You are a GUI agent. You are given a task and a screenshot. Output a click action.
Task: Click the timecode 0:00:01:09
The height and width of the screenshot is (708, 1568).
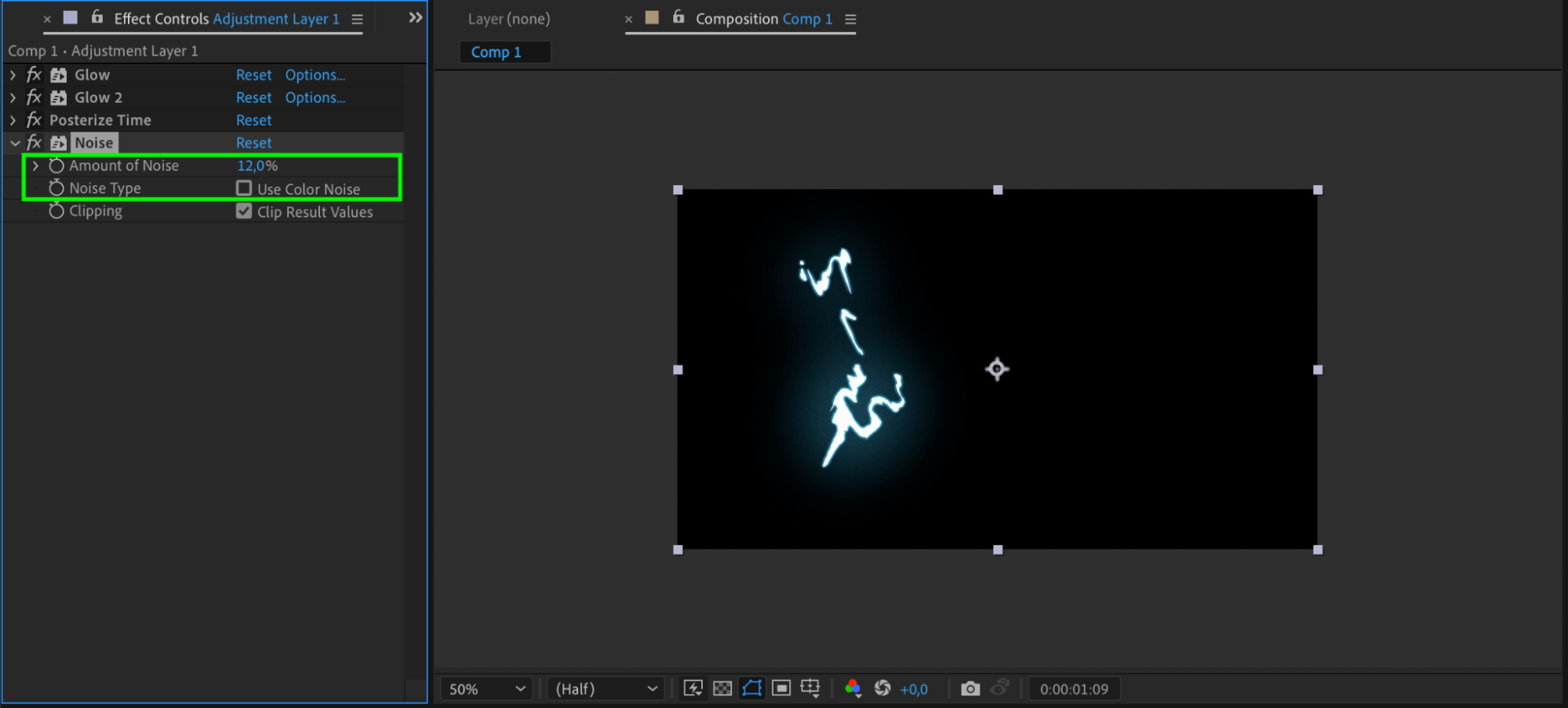[x=1074, y=689]
